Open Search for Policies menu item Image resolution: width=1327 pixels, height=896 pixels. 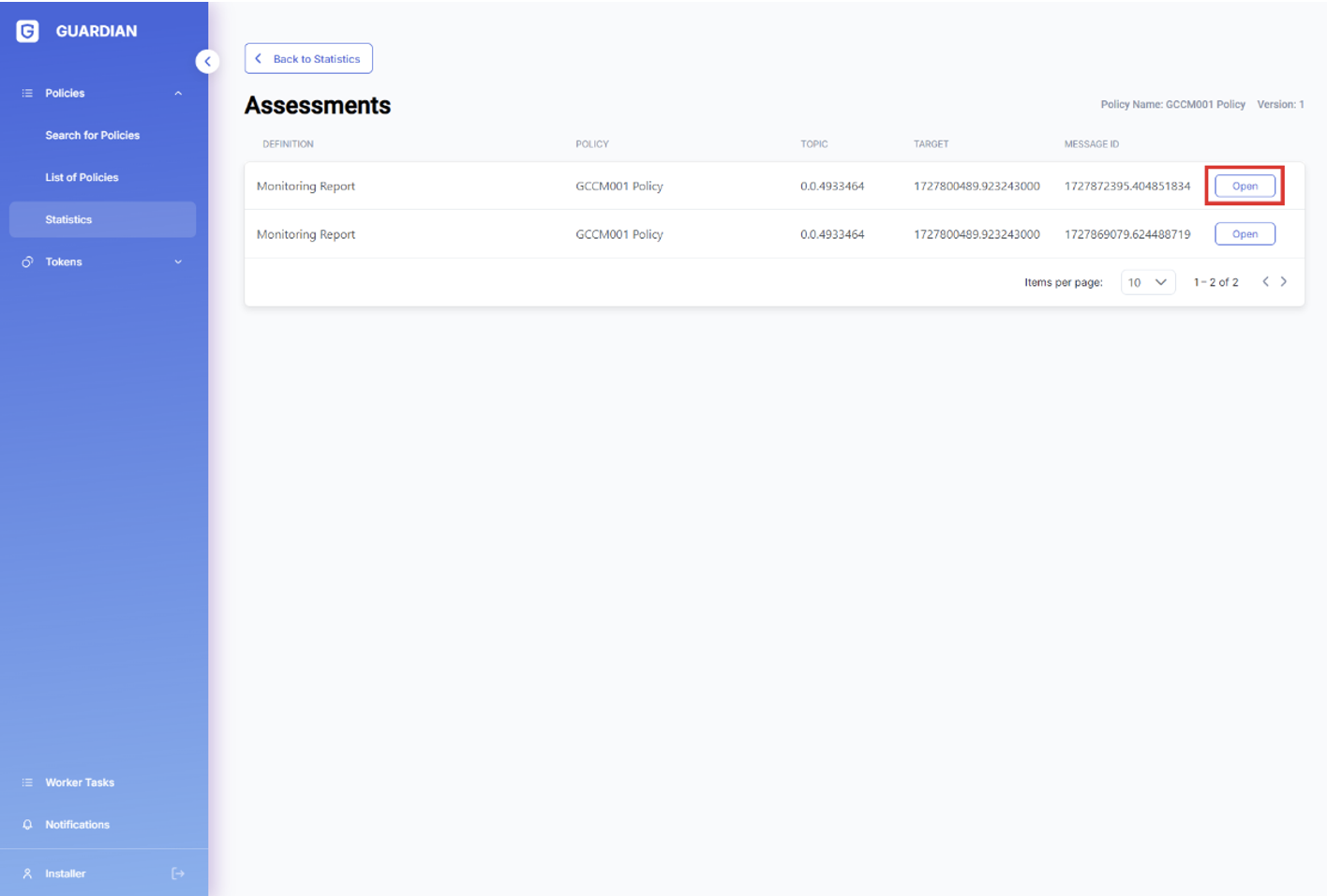point(92,136)
